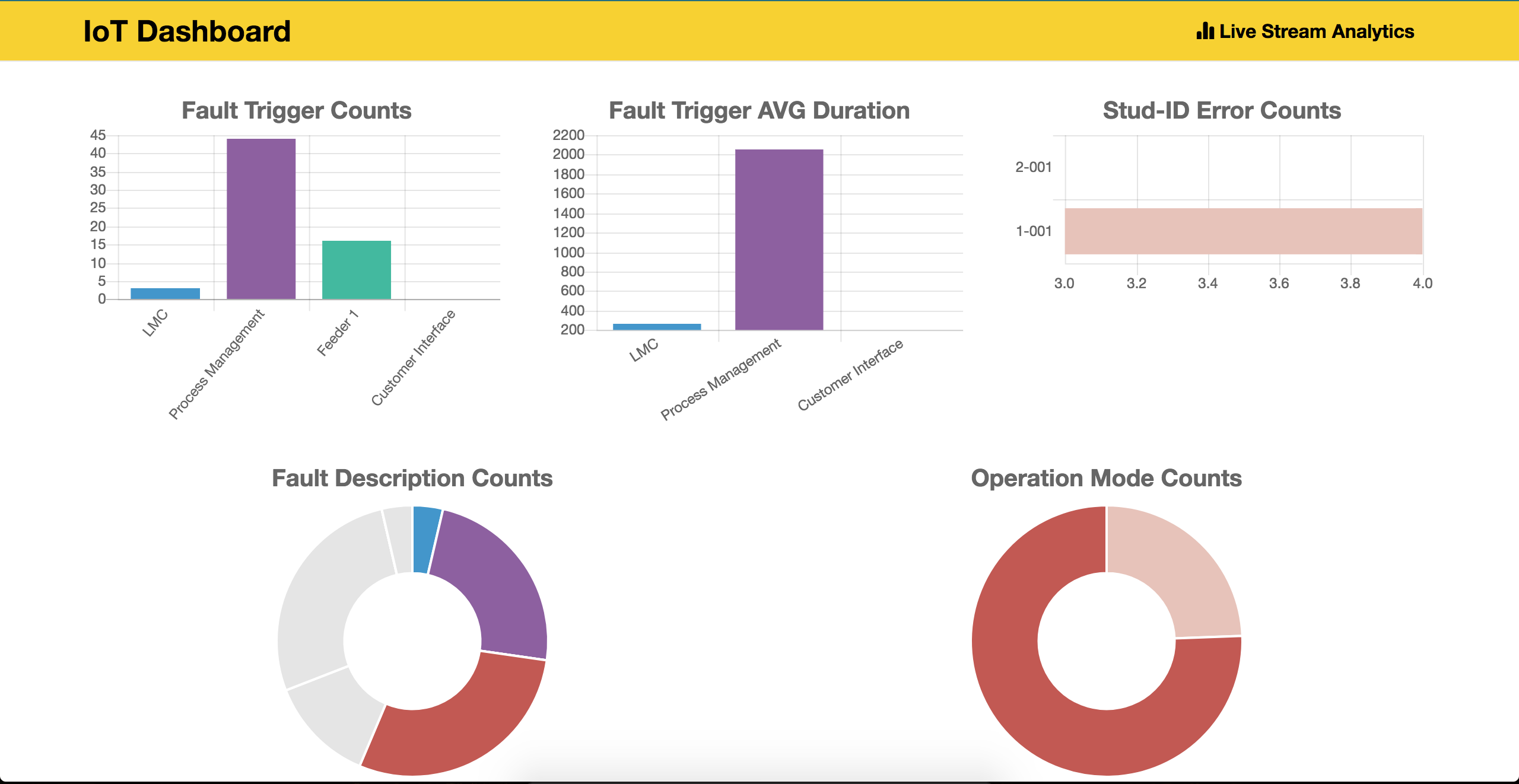
Task: Click the bar chart icon beside Live Stream Analytics
Action: 1205,31
